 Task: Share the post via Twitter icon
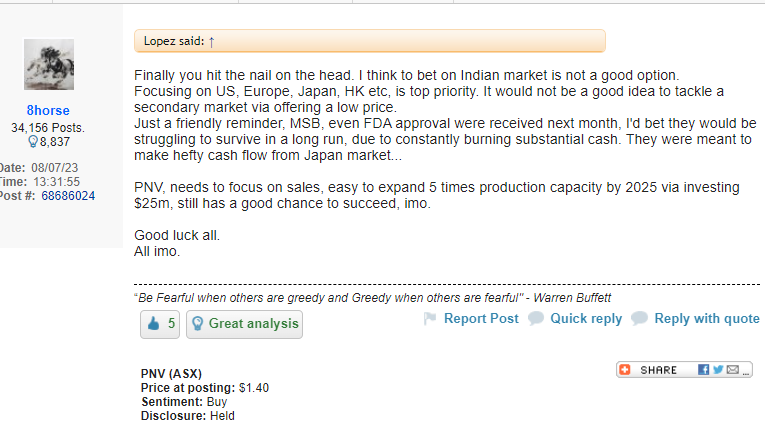[718, 370]
